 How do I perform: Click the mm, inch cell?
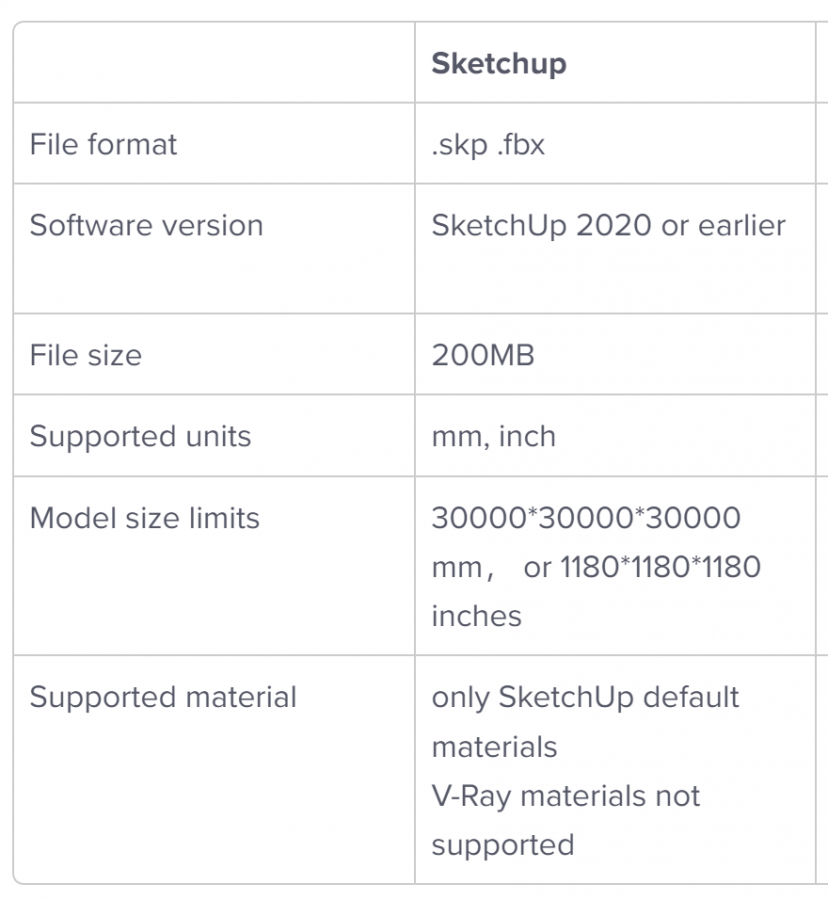coord(493,436)
